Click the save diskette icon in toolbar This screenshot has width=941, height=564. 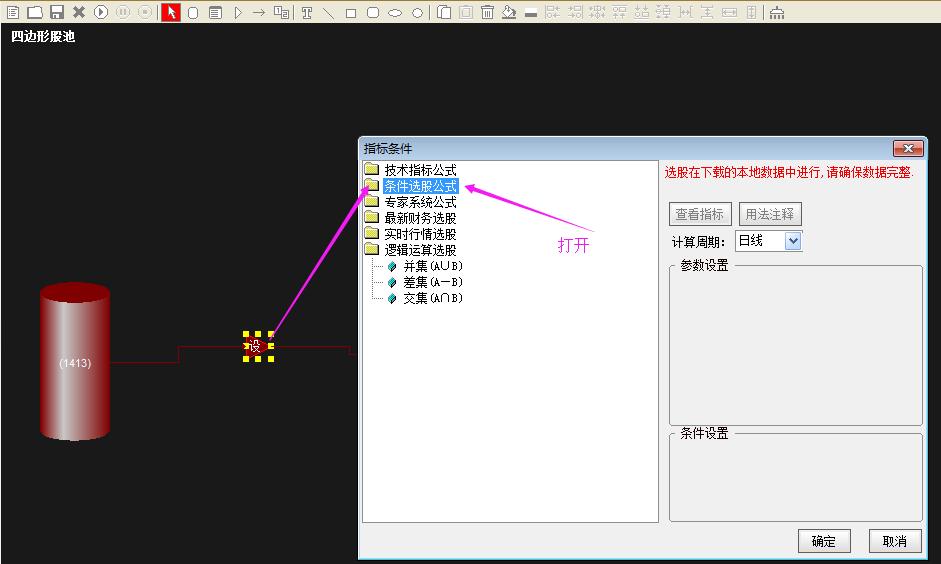(57, 13)
